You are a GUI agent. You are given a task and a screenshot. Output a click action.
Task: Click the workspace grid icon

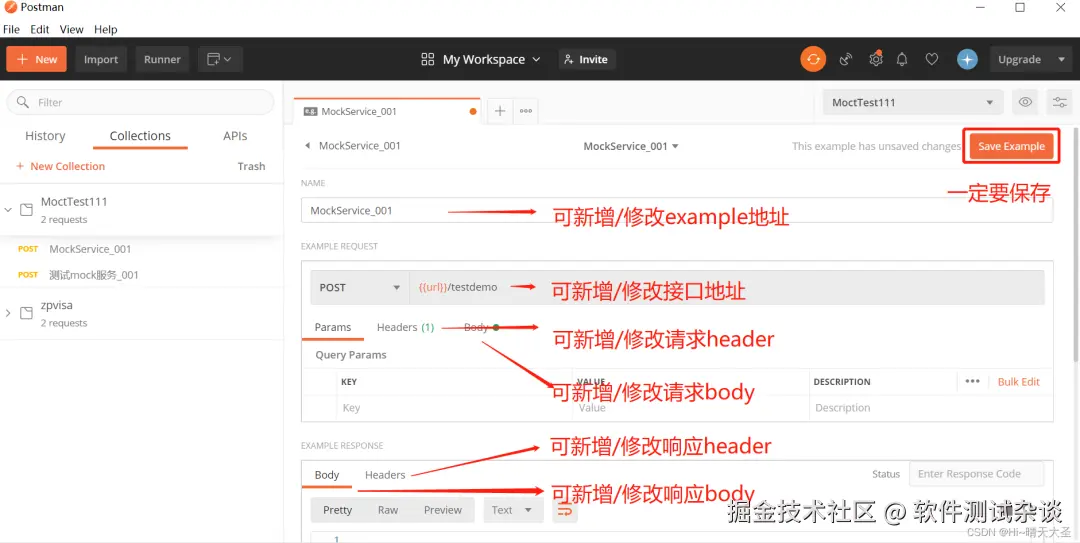[x=428, y=59]
